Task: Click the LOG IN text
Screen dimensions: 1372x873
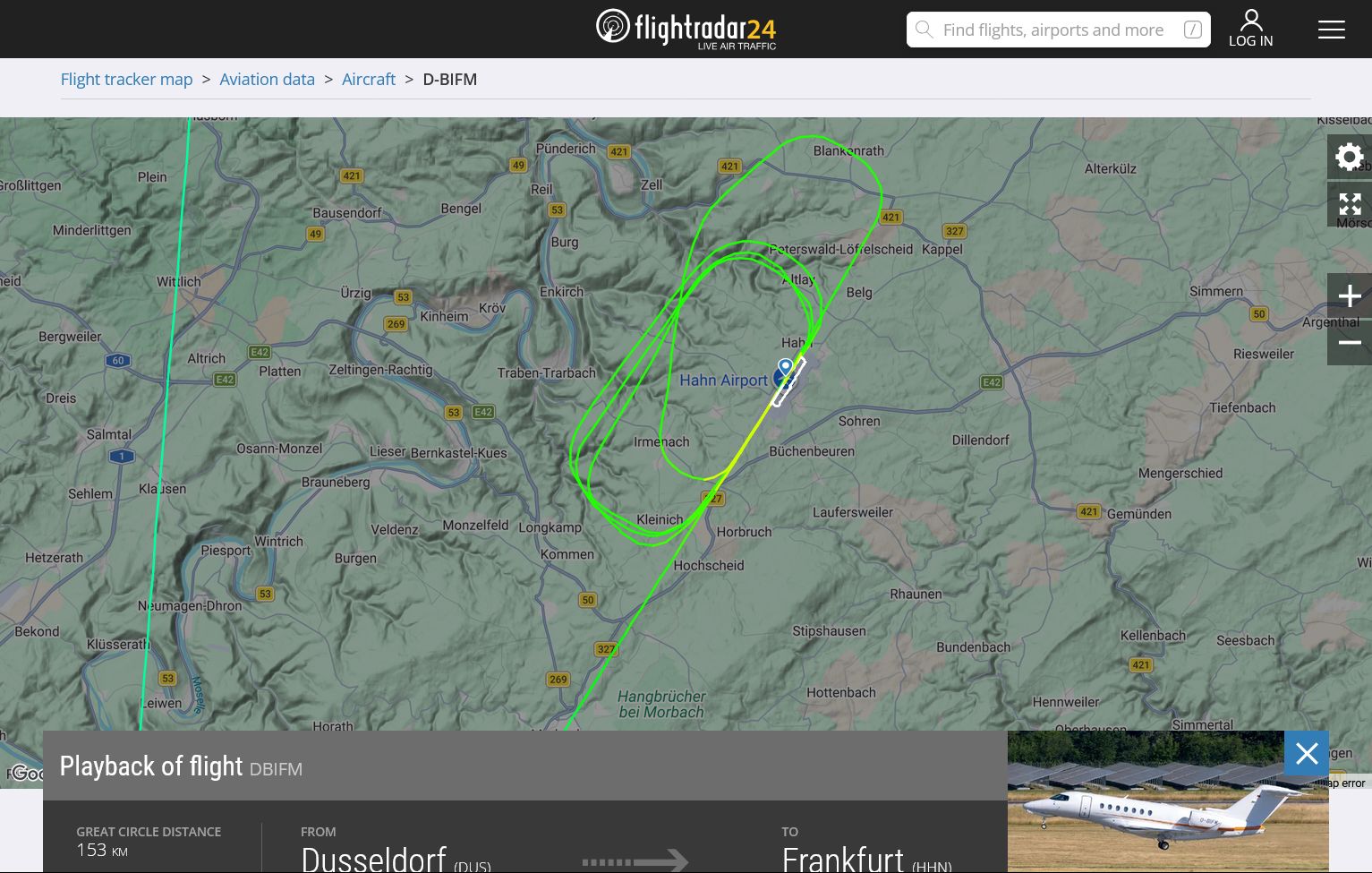Action: click(1251, 40)
